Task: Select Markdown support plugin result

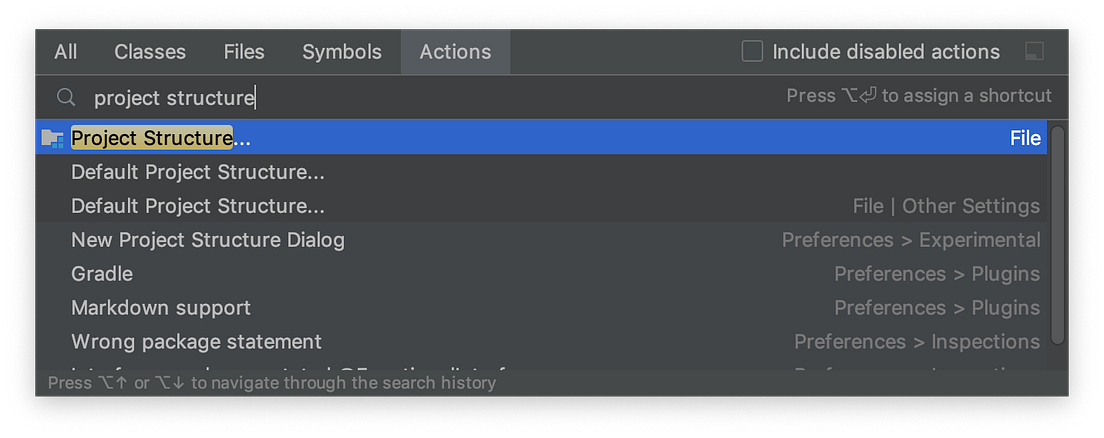Action: (161, 308)
